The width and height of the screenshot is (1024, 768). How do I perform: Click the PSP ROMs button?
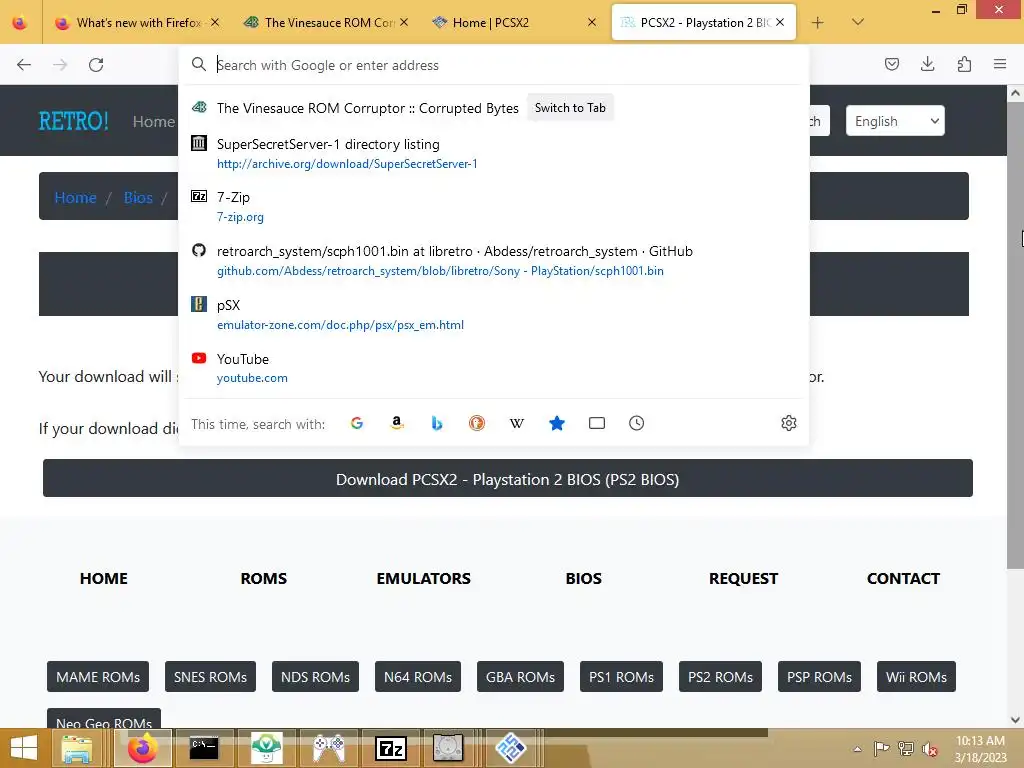pyautogui.click(x=819, y=677)
